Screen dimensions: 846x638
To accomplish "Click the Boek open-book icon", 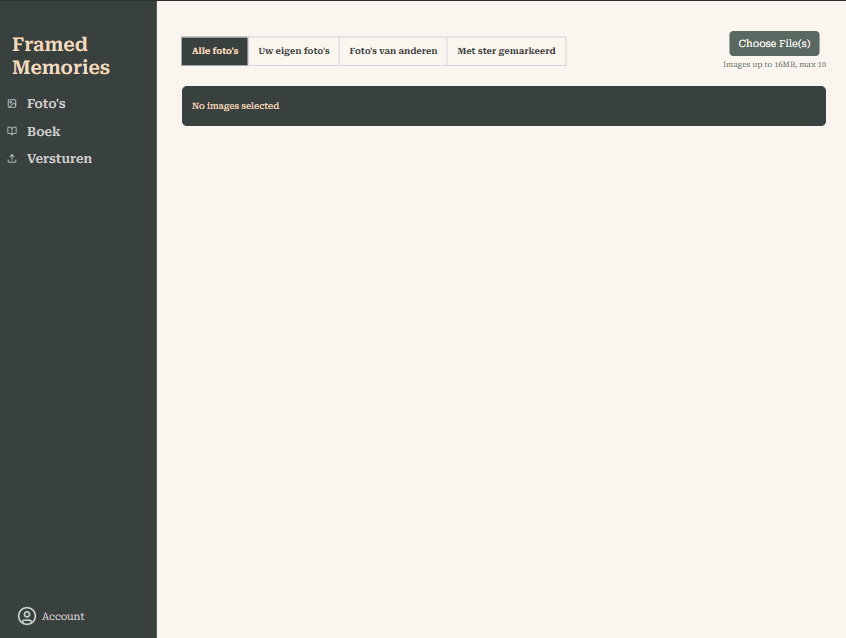I will point(12,131).
